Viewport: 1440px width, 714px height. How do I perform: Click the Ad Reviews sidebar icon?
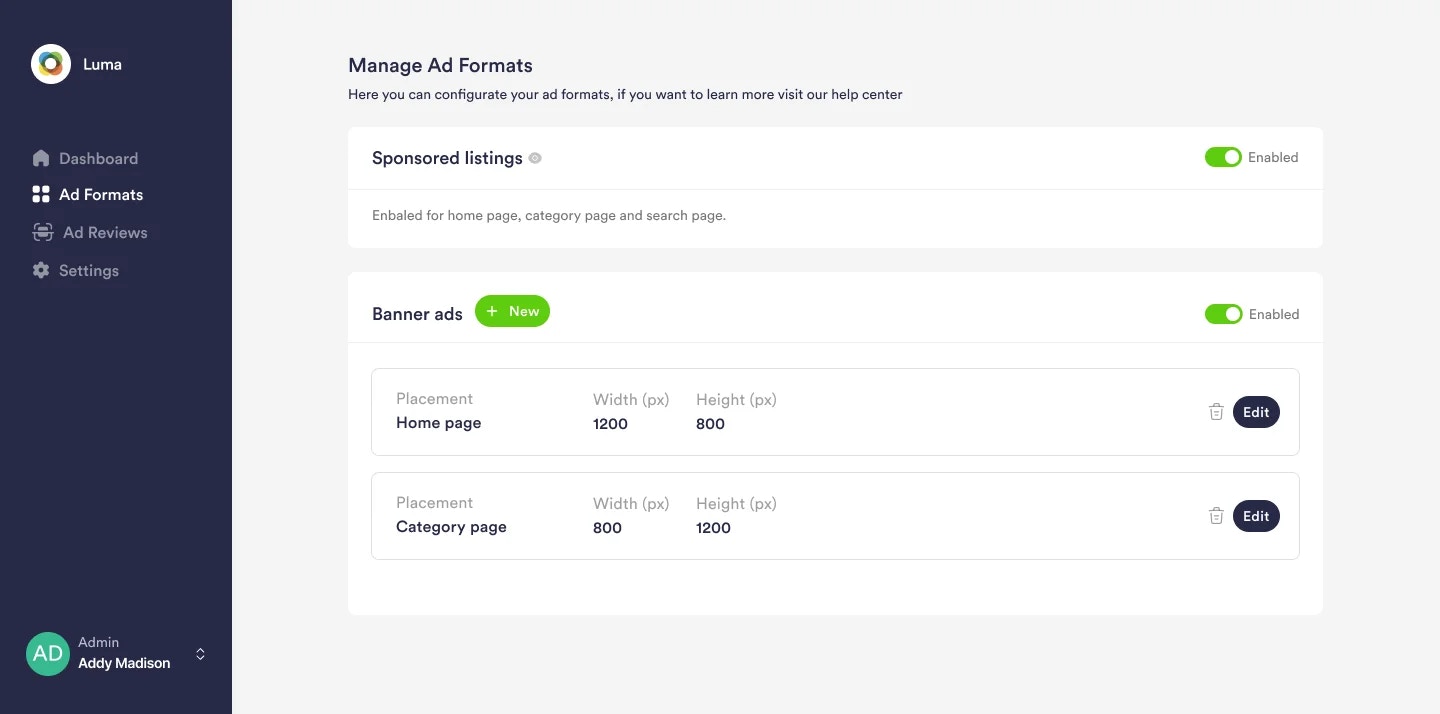point(41,232)
